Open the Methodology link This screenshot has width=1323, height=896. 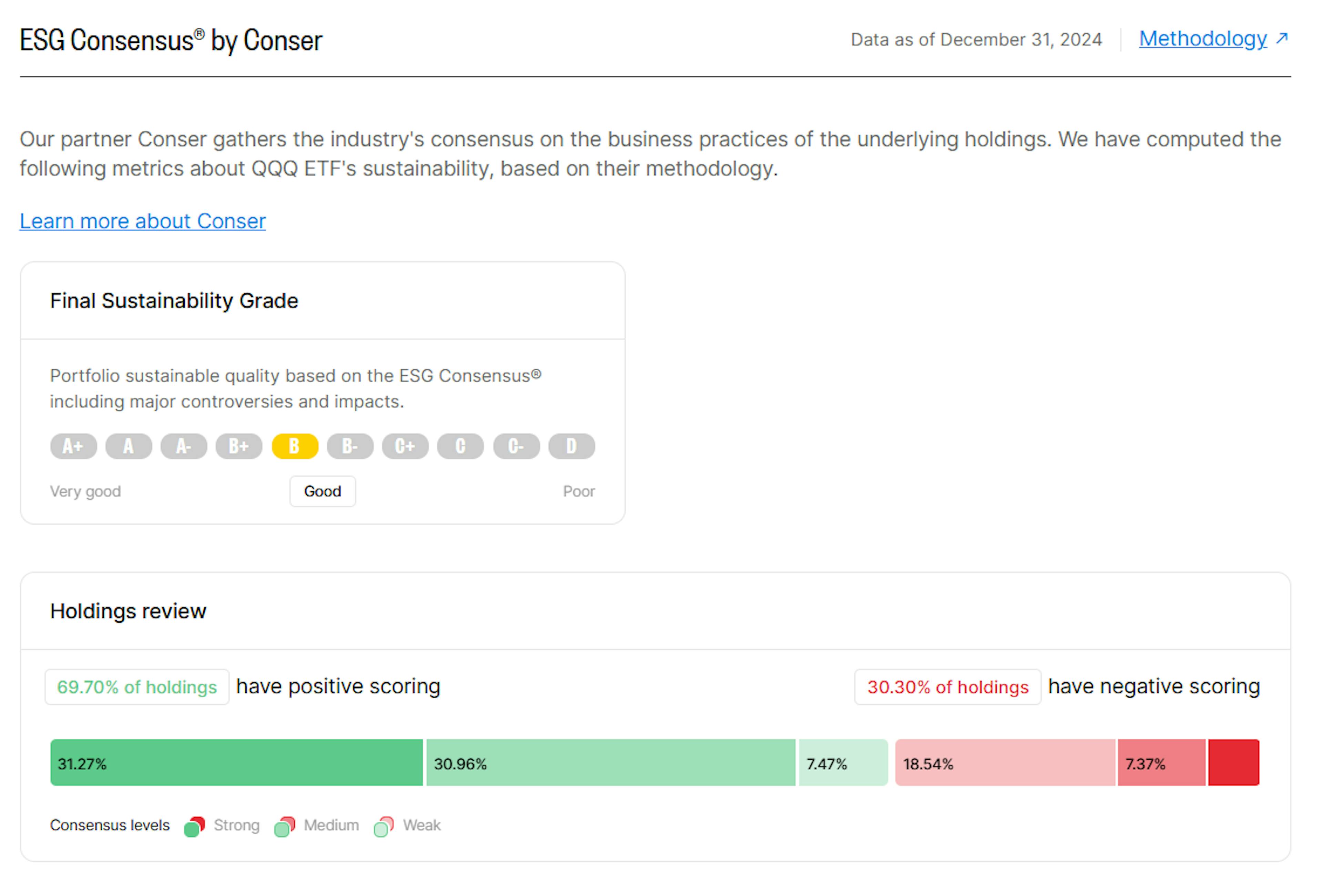coord(1203,39)
